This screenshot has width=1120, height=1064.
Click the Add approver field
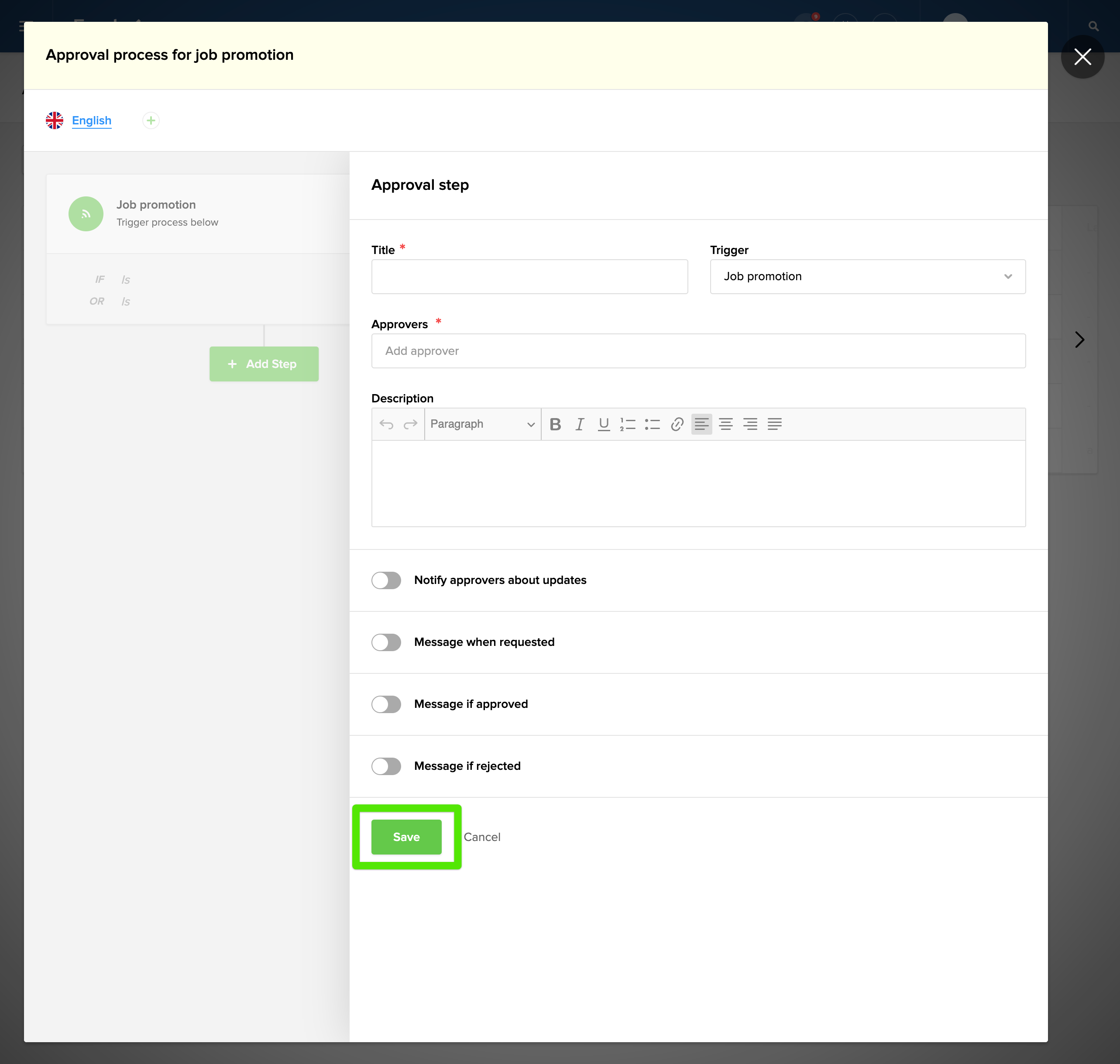pyautogui.click(x=697, y=351)
